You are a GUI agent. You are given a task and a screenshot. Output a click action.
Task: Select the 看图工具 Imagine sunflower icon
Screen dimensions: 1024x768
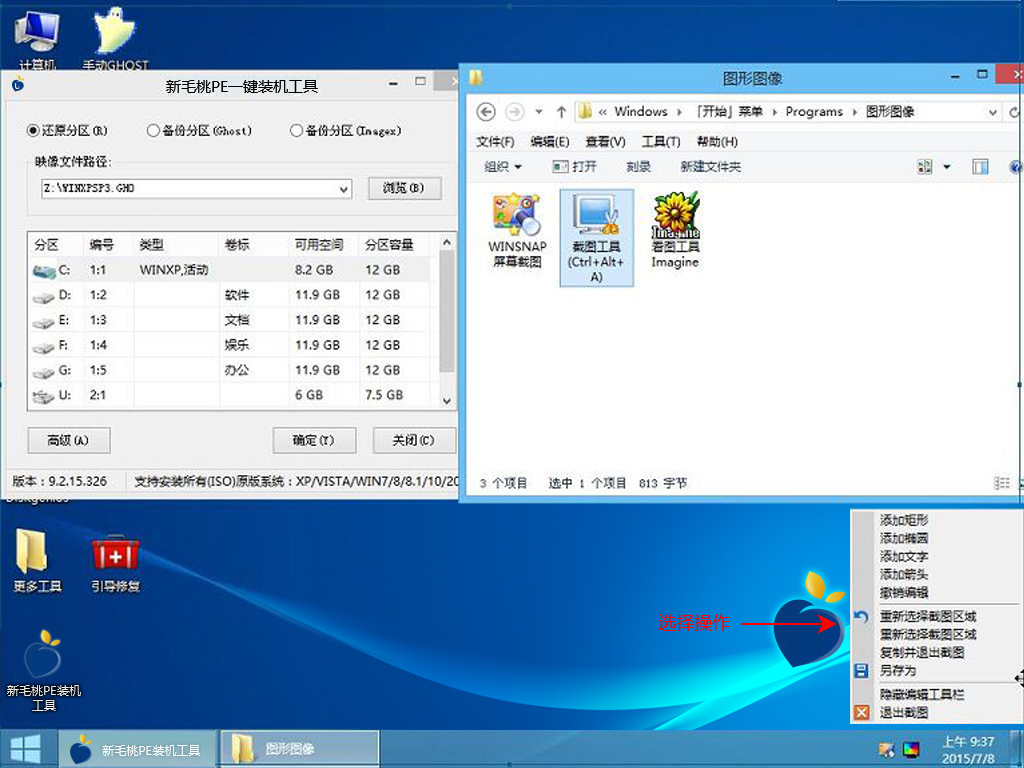click(675, 230)
